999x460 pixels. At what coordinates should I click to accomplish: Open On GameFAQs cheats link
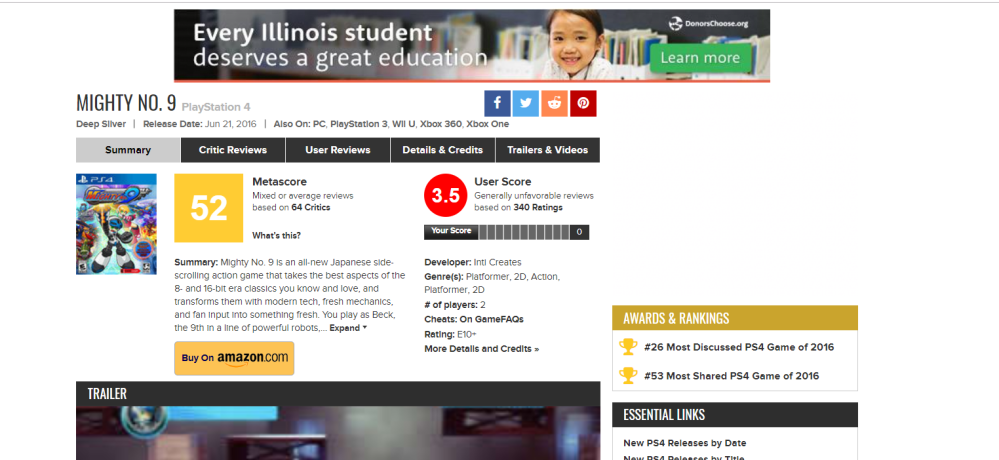pyautogui.click(x=491, y=319)
